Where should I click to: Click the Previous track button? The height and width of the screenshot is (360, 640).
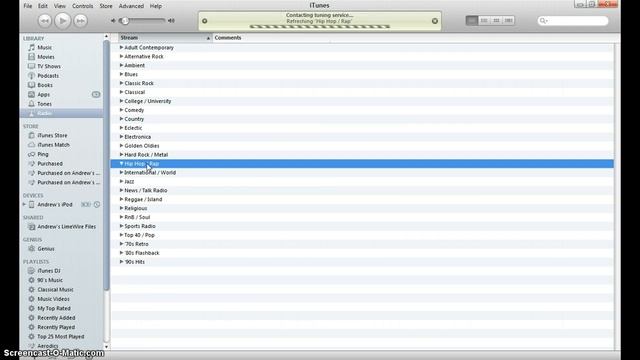(44, 21)
